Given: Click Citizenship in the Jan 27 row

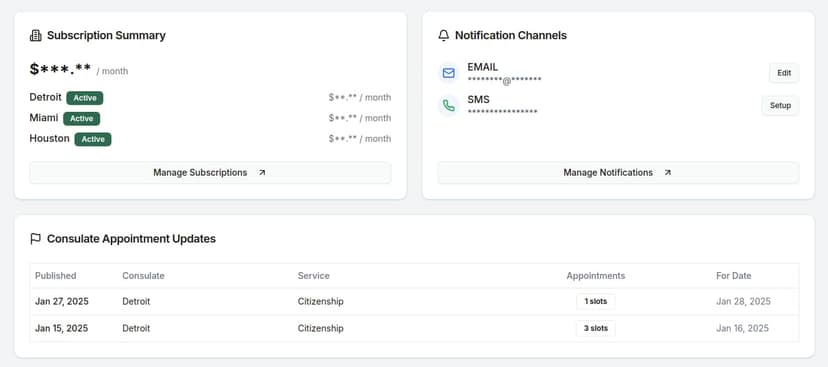Looking at the screenshot, I should (x=321, y=302).
